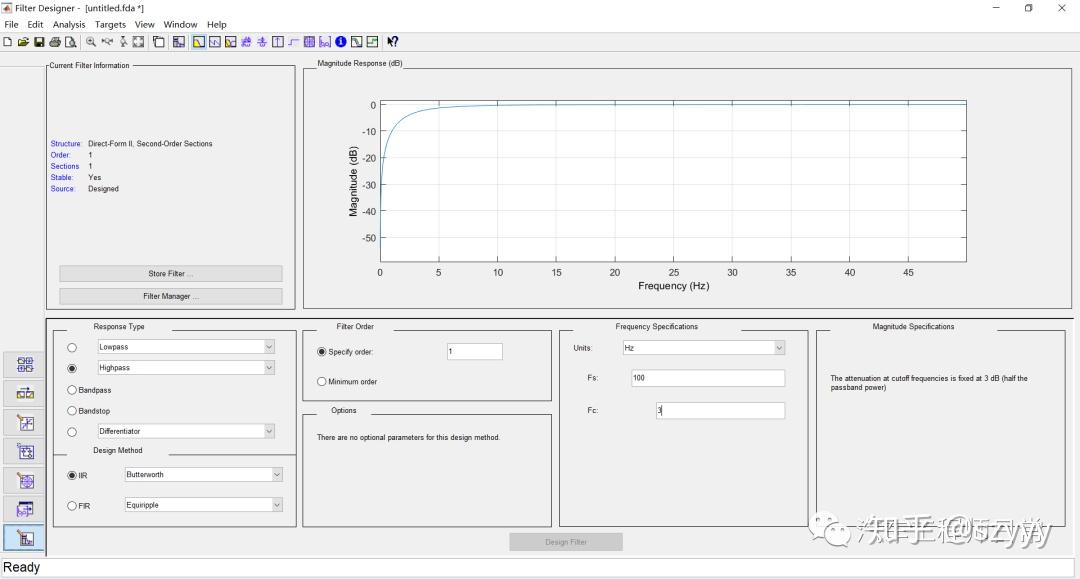The image size is (1080, 579).
Task: Open the Analysis menu
Action: tap(69, 25)
